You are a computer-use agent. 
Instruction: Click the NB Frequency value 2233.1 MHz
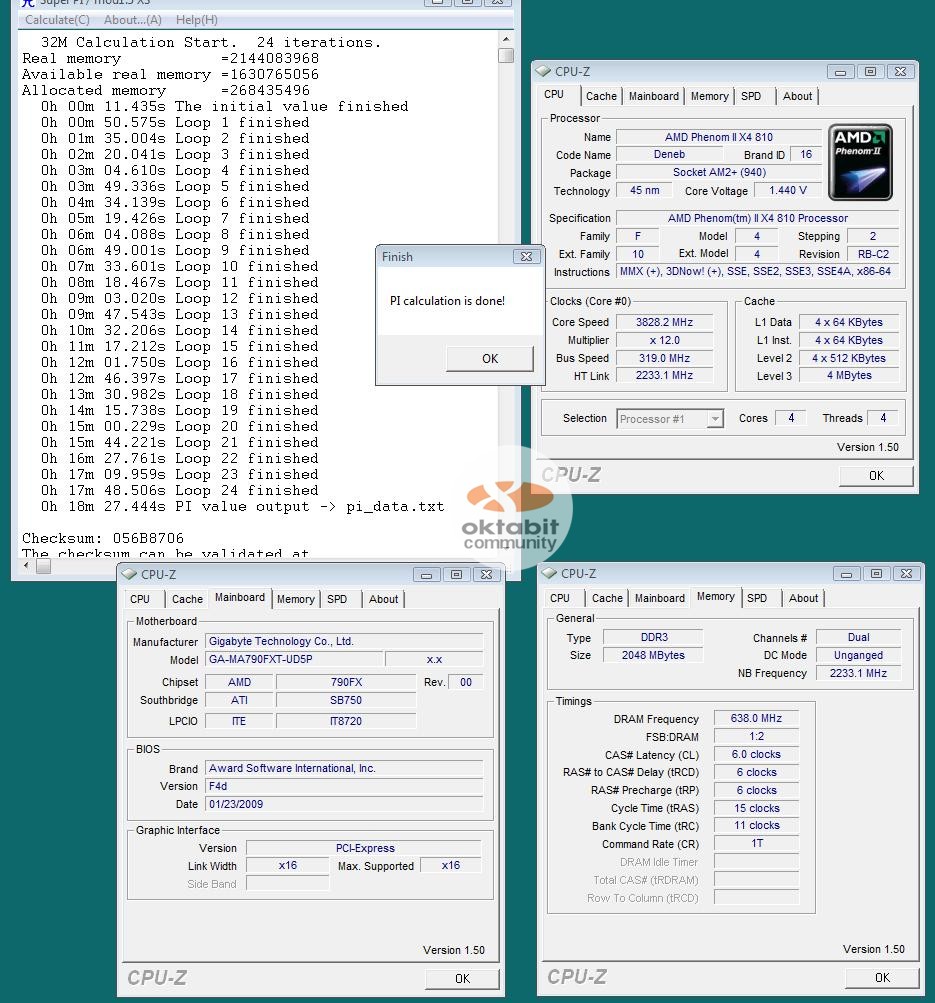858,674
